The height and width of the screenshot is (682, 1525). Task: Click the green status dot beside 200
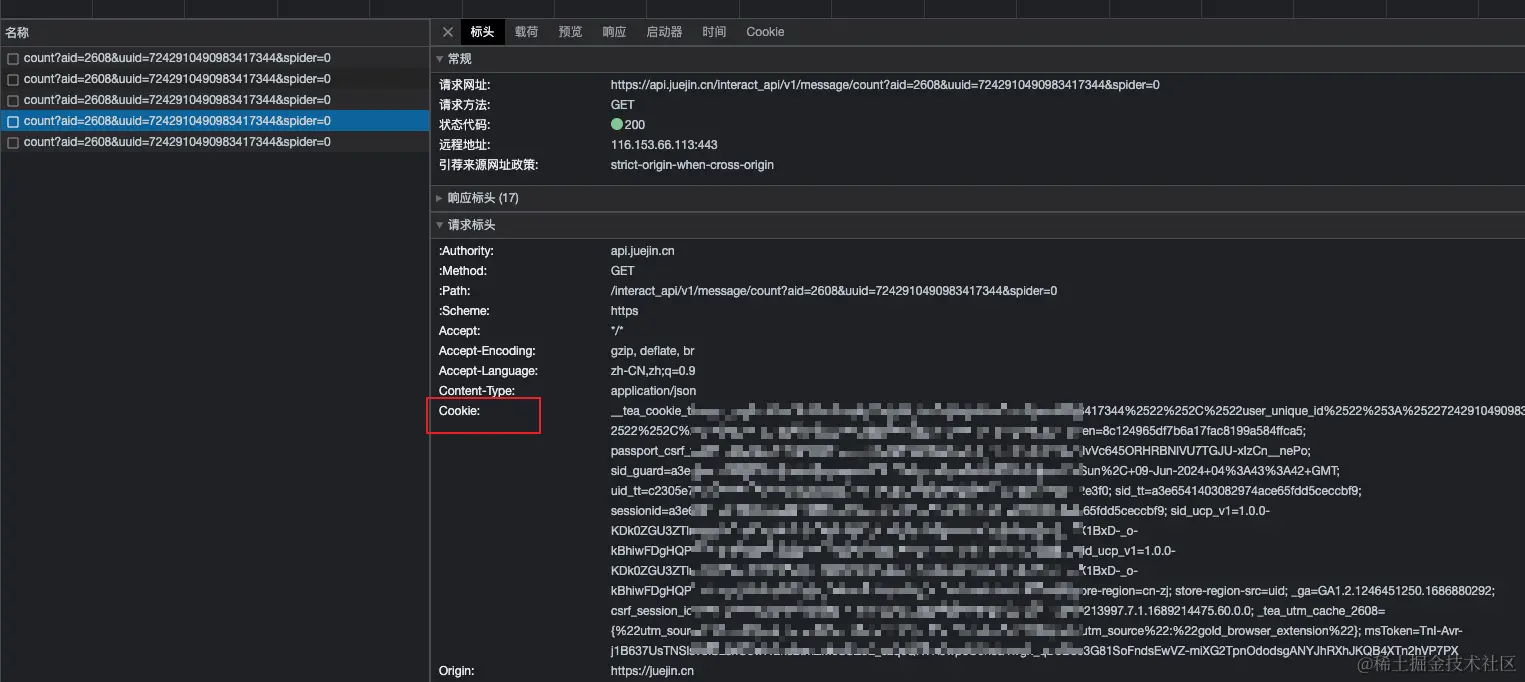(x=616, y=125)
